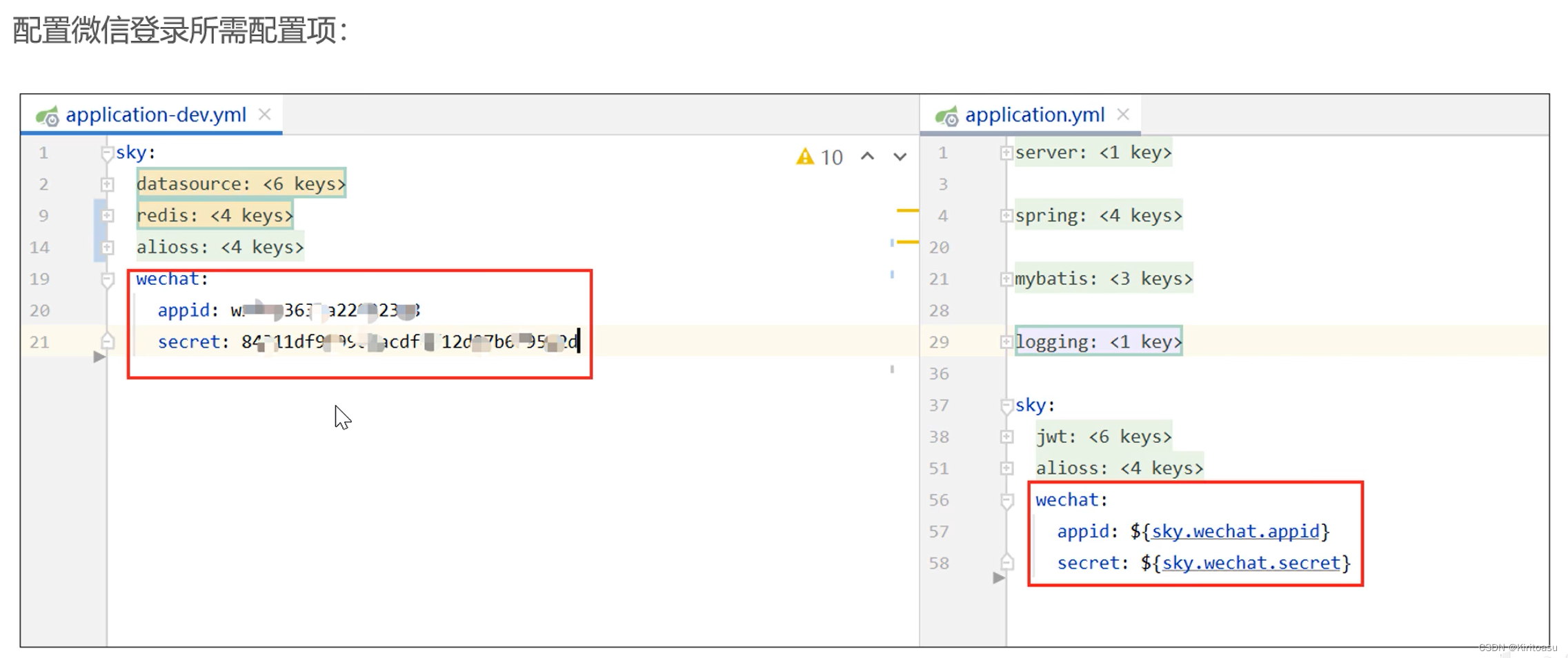The width and height of the screenshot is (1568, 658).
Task: Click the top yellow warning stripe on error bar
Action: point(907,210)
